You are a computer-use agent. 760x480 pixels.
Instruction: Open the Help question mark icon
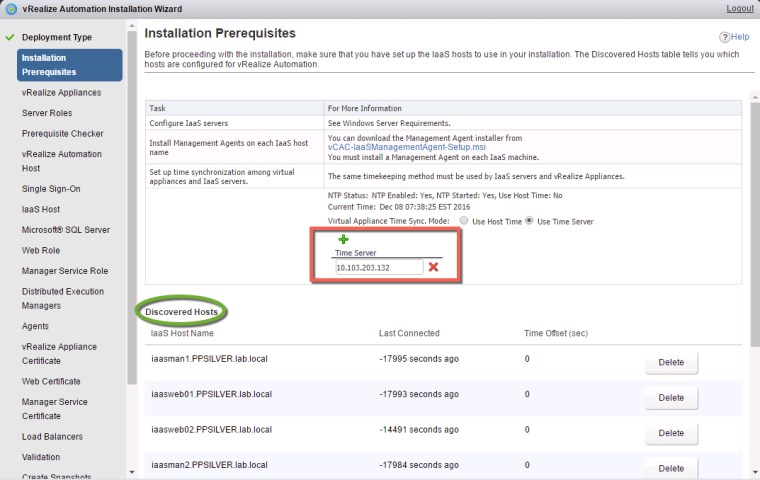[724, 37]
